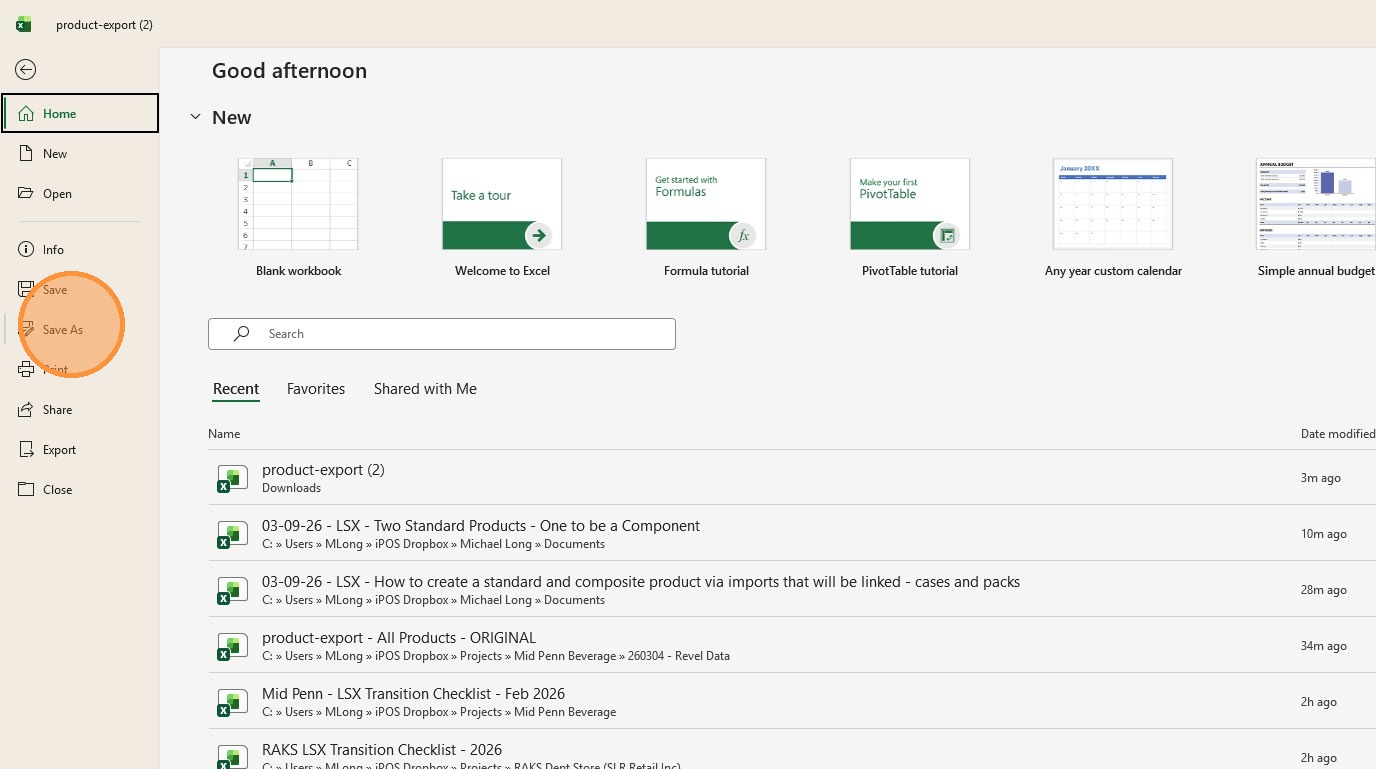Image resolution: width=1376 pixels, height=769 pixels.
Task: Click the Open folder icon
Action: 26,193
